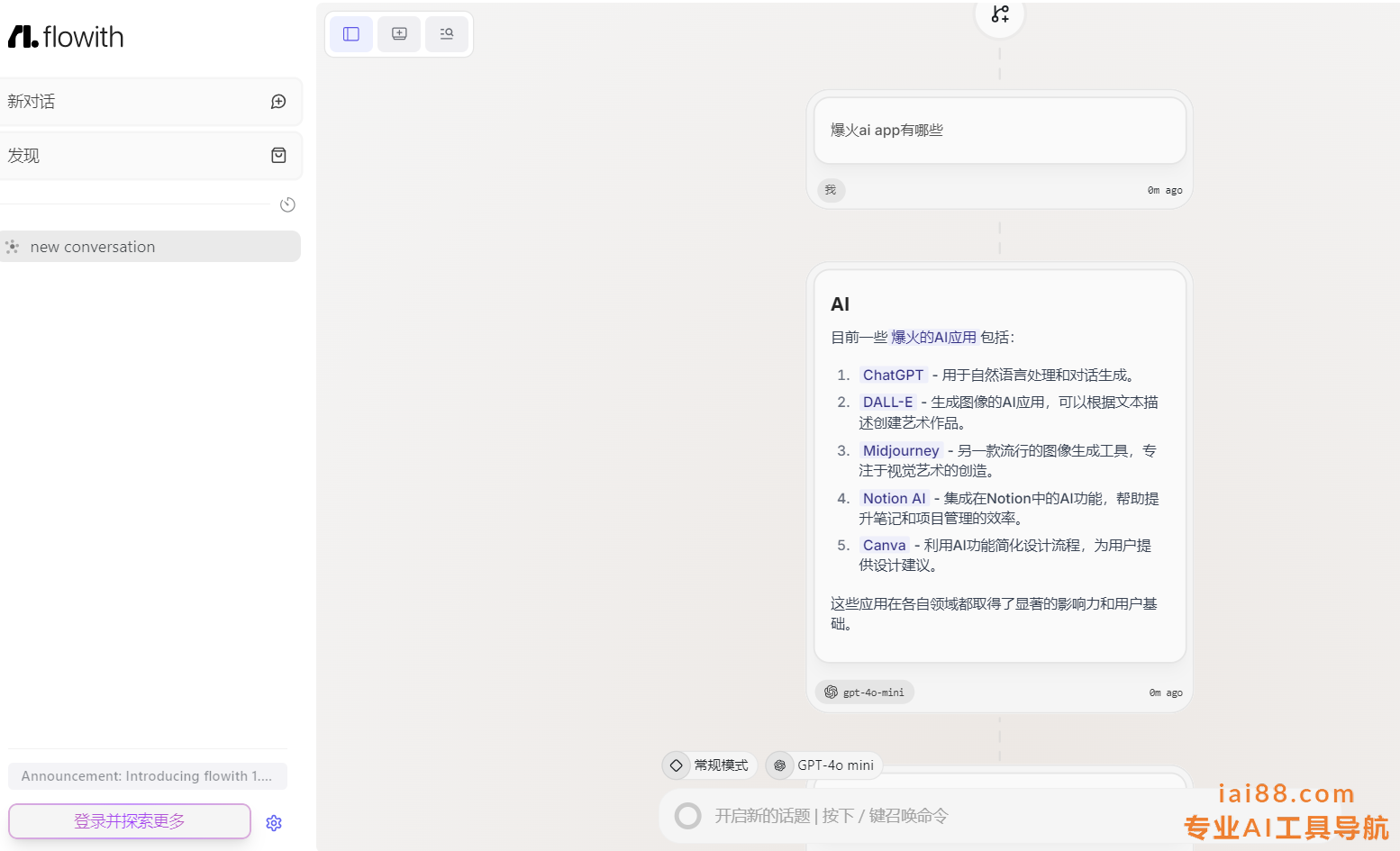This screenshot has width=1400, height=851.
Task: Toggle the sidebar panel layout button
Action: [351, 34]
